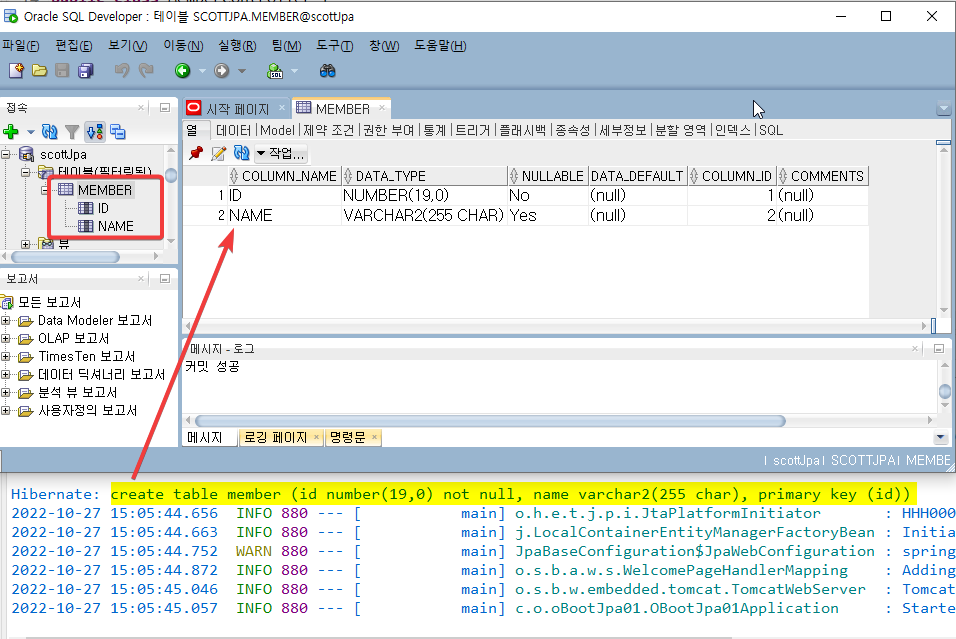Expand the 뷰 views node
Image resolution: width=956 pixels, height=639 pixels.
click(25, 244)
